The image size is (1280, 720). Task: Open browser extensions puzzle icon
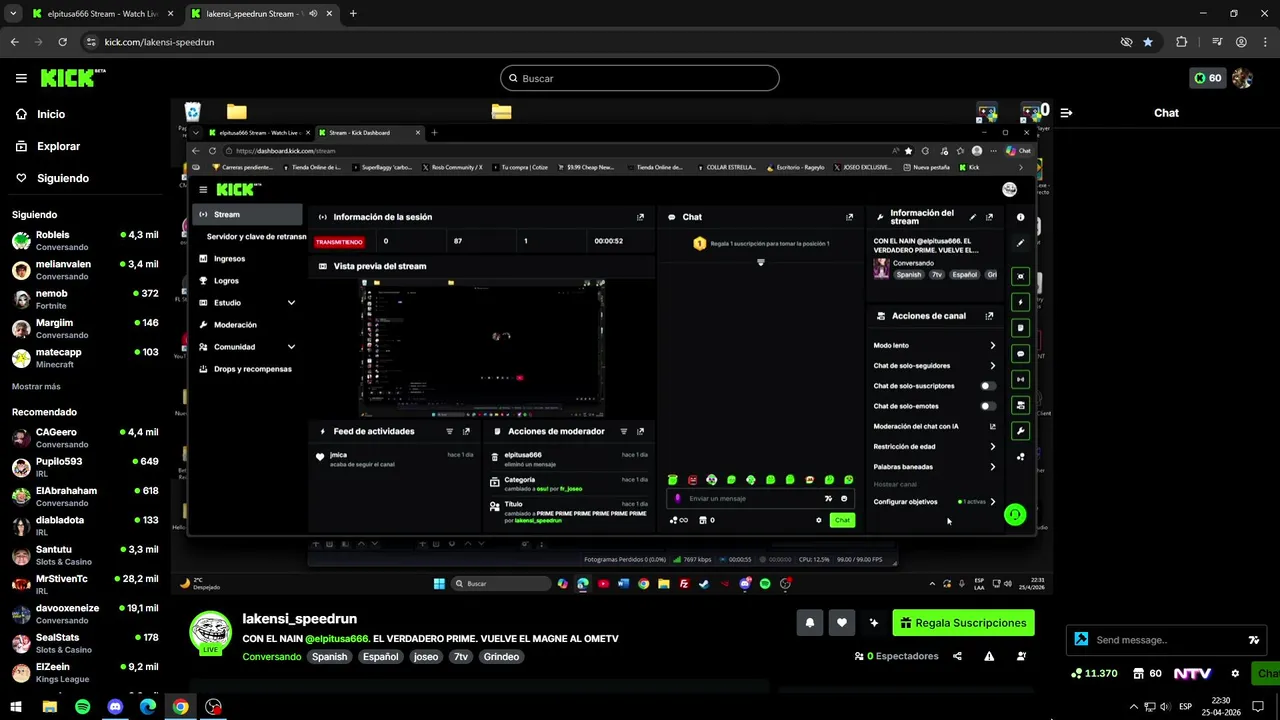[x=1182, y=42]
